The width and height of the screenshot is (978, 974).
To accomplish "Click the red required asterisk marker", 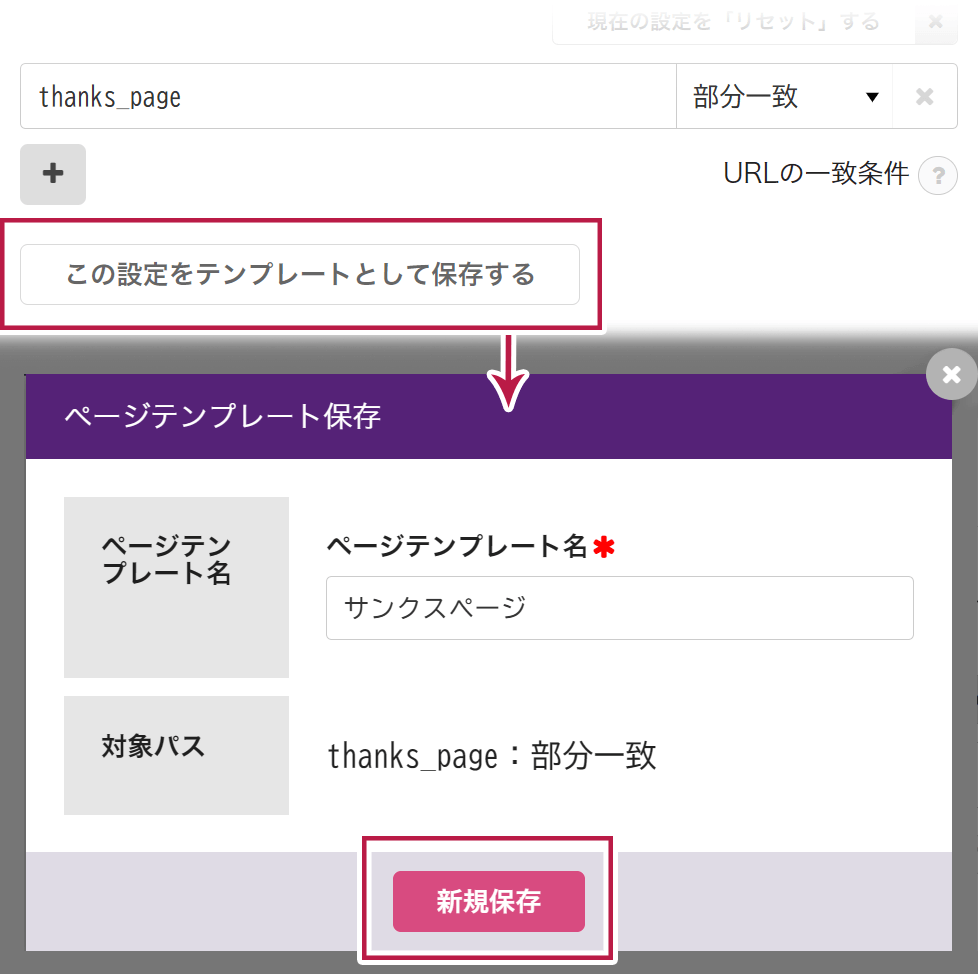I will click(603, 547).
